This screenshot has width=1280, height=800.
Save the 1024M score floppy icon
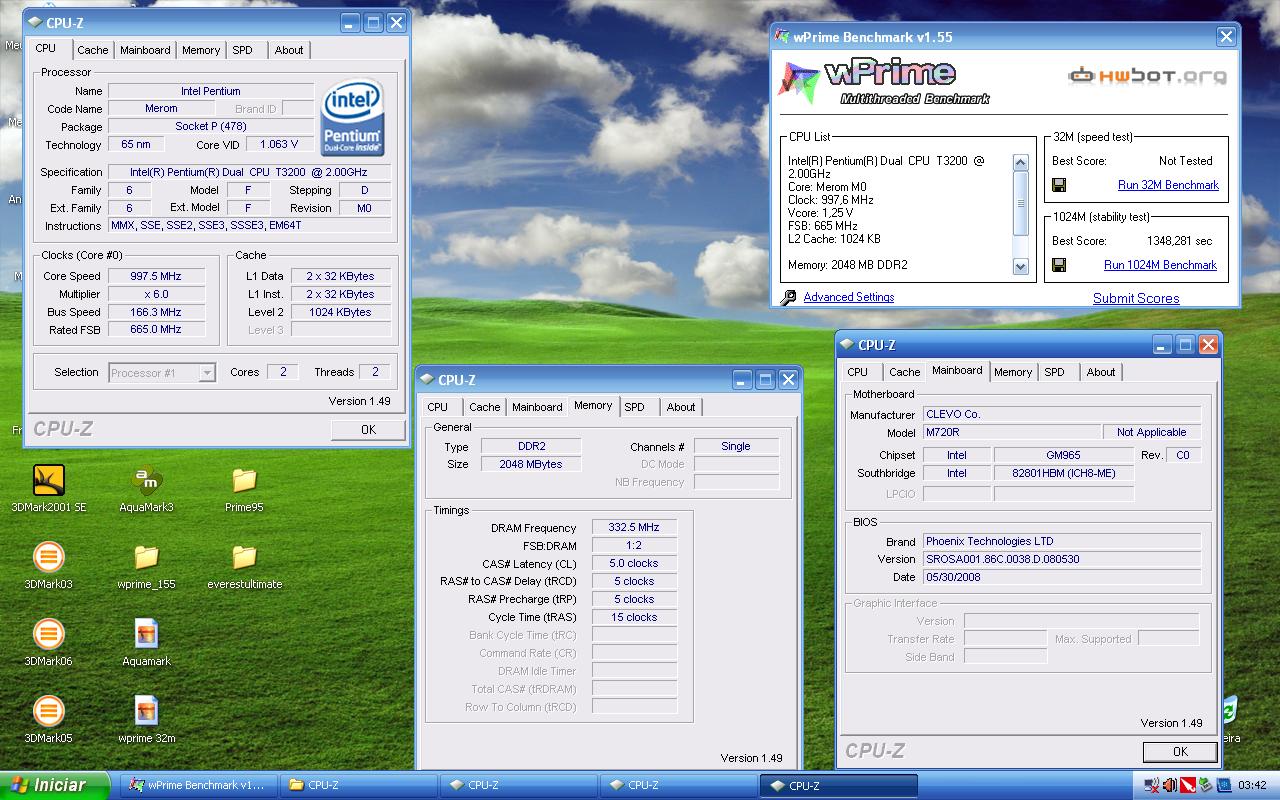tap(1059, 265)
